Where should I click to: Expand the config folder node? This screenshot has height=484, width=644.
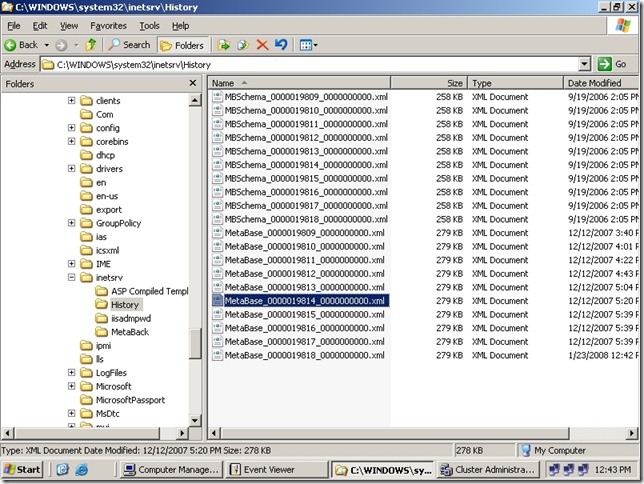(x=71, y=127)
